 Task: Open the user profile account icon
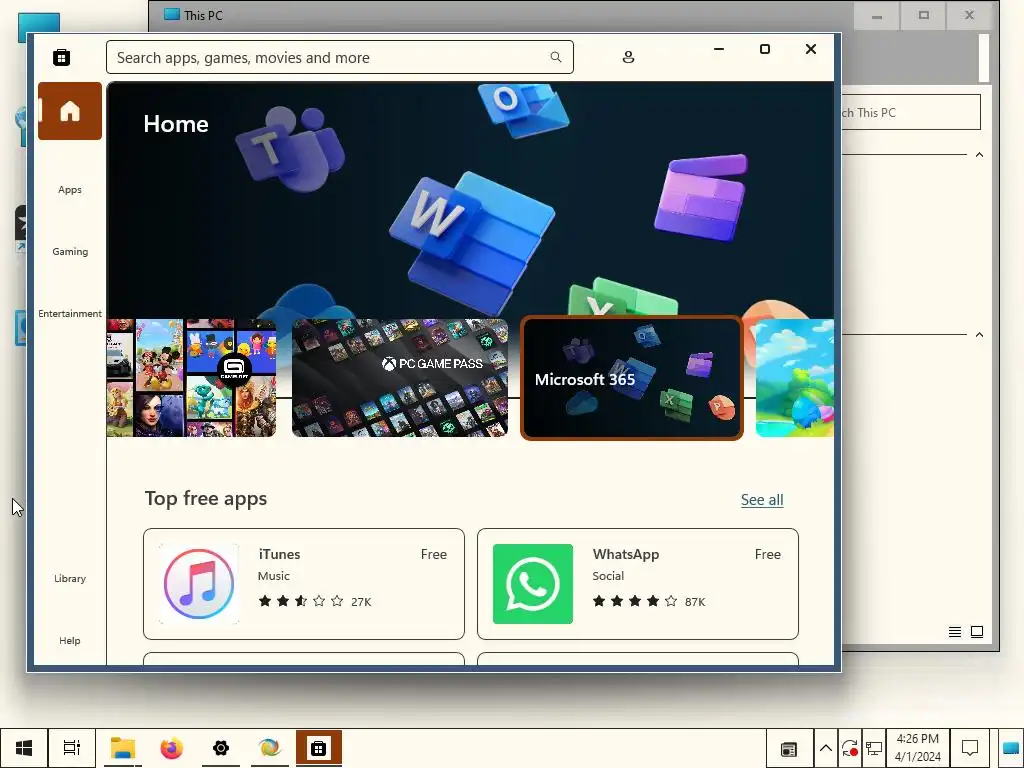(628, 57)
